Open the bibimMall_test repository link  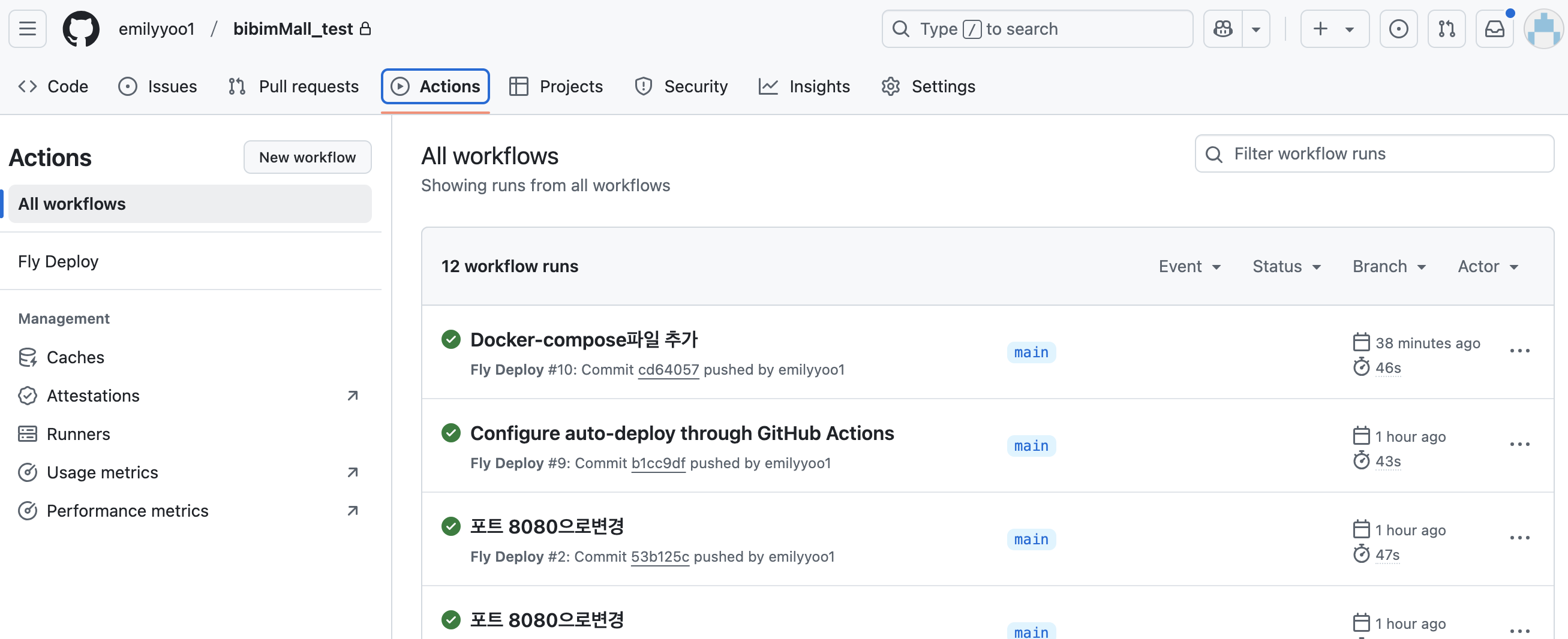293,29
